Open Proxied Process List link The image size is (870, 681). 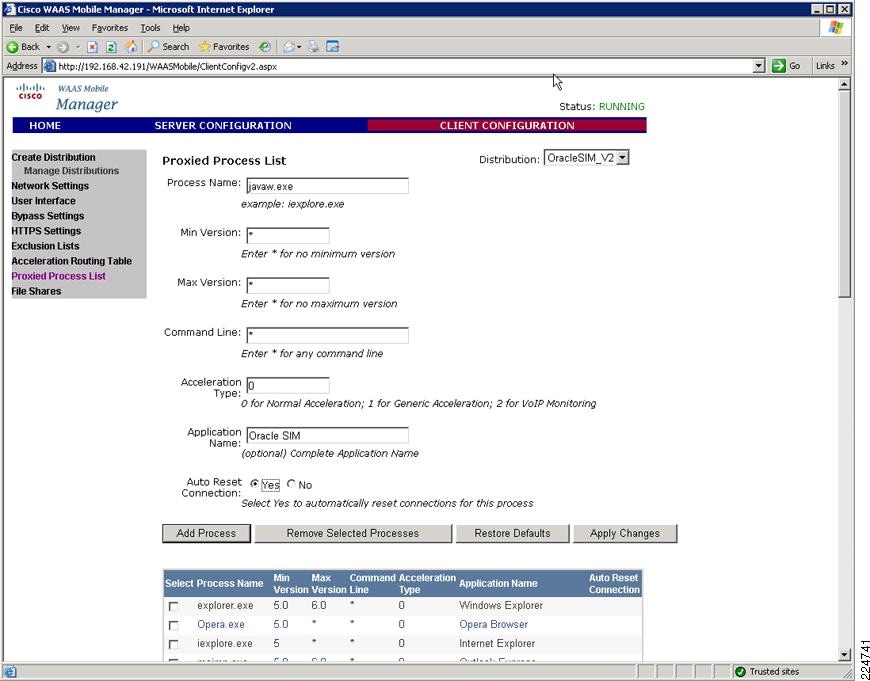point(58,276)
